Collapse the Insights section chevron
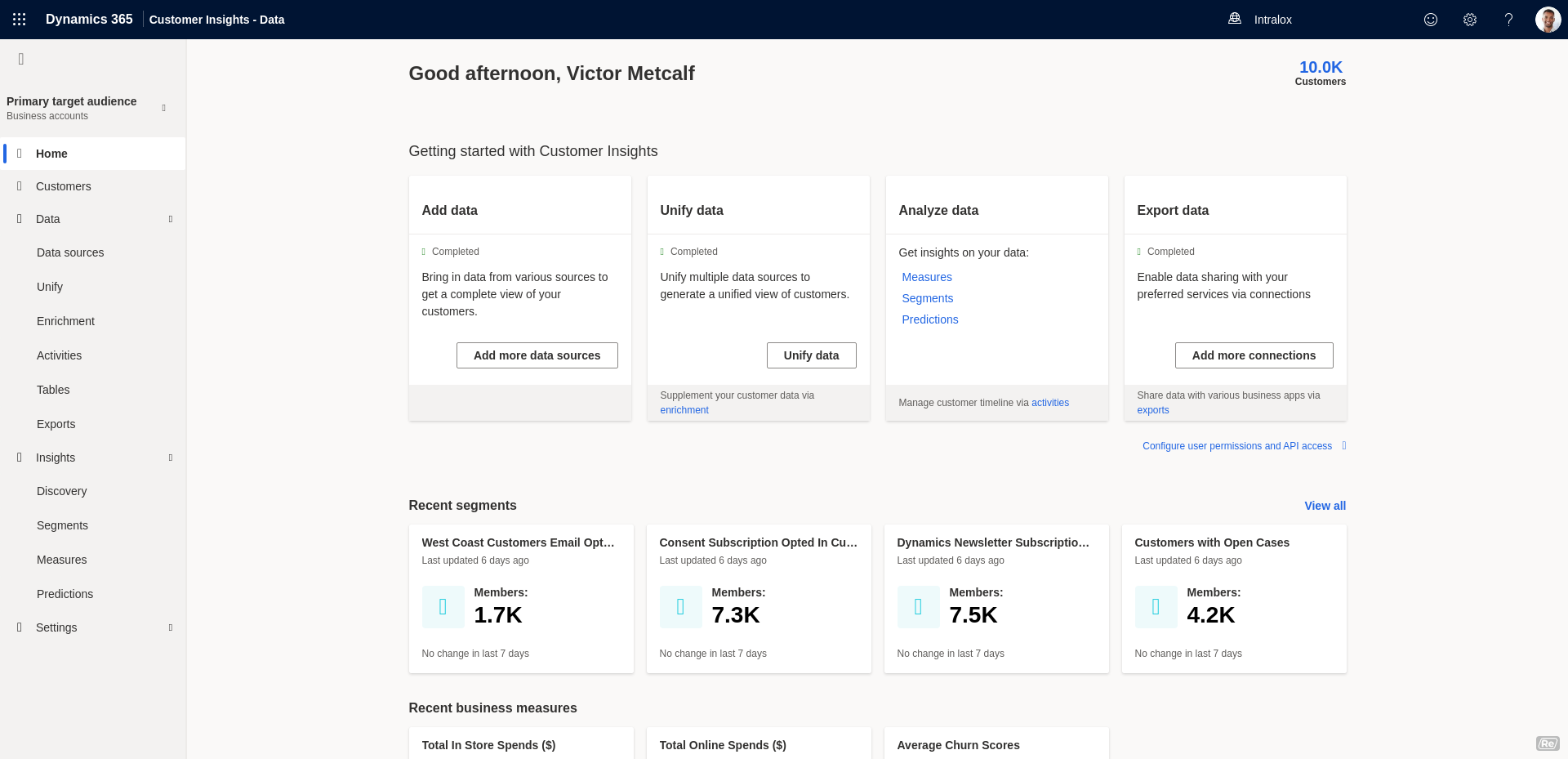 tap(171, 458)
